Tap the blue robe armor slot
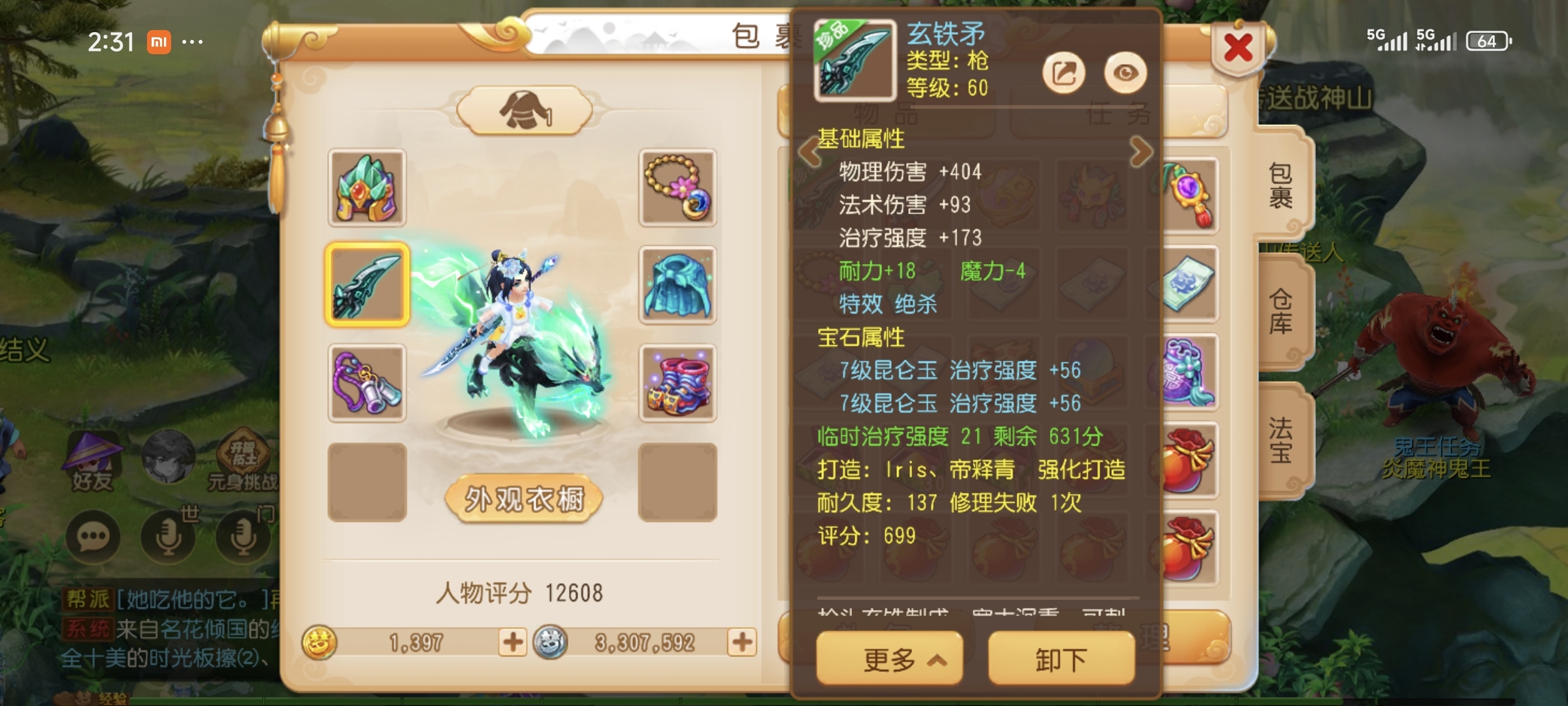The width and height of the screenshot is (1568, 706). tap(678, 286)
